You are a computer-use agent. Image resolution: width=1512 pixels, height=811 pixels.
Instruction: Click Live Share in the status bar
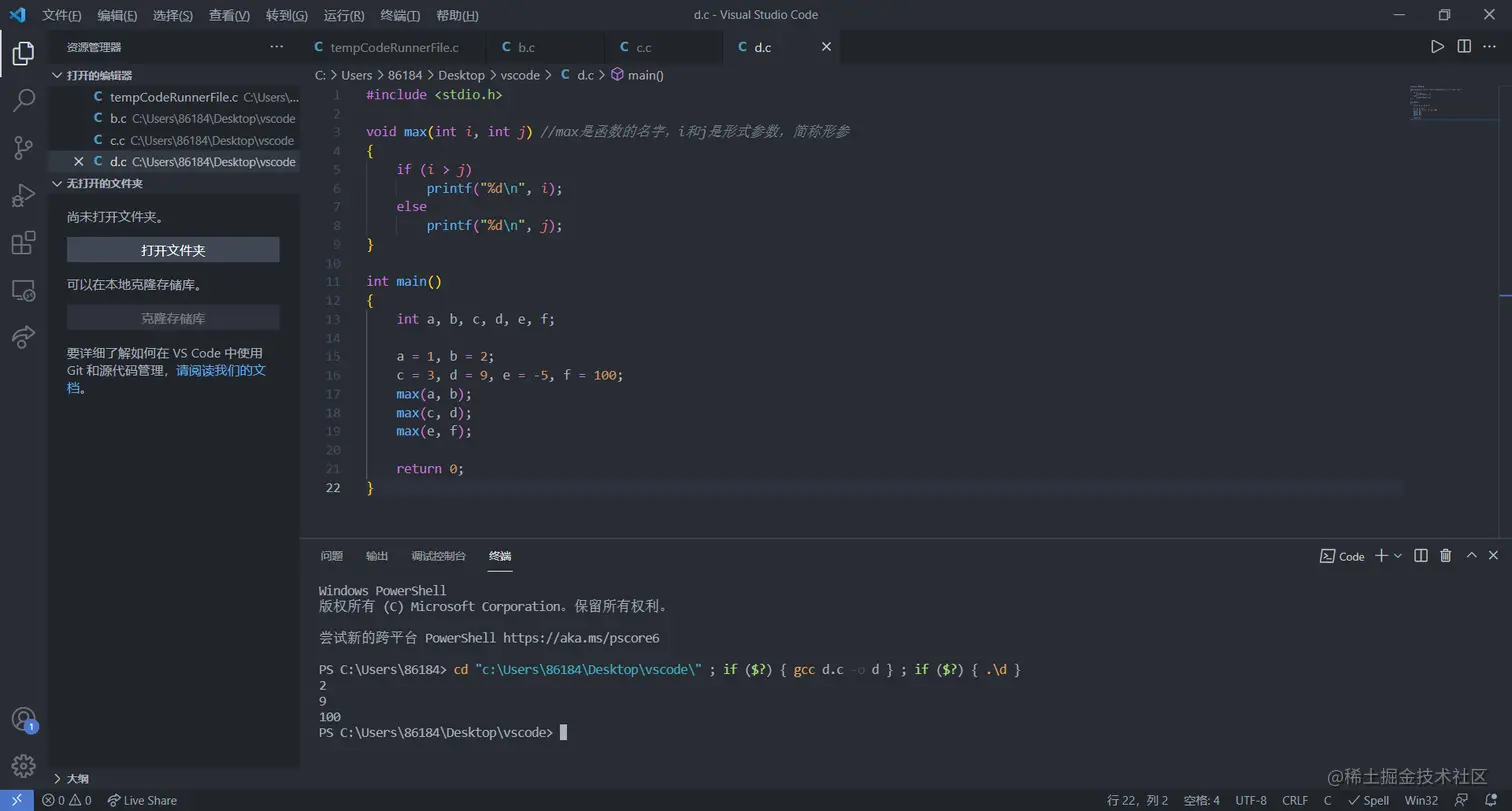142,800
